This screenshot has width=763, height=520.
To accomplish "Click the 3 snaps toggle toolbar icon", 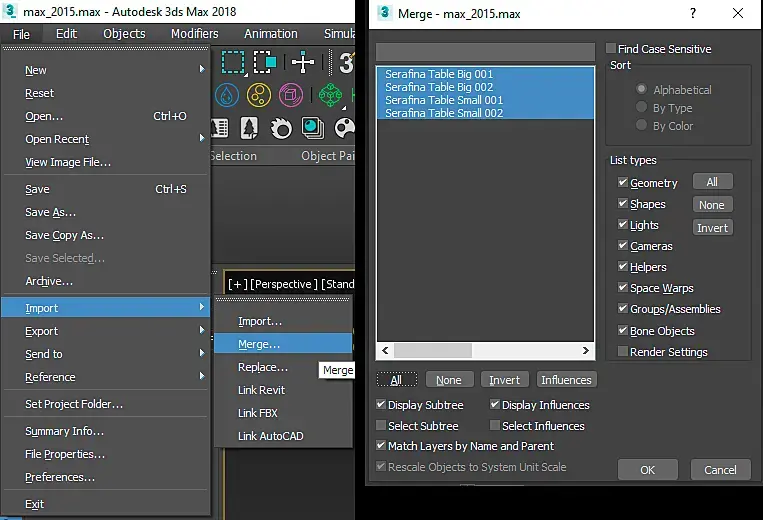I will tap(346, 63).
